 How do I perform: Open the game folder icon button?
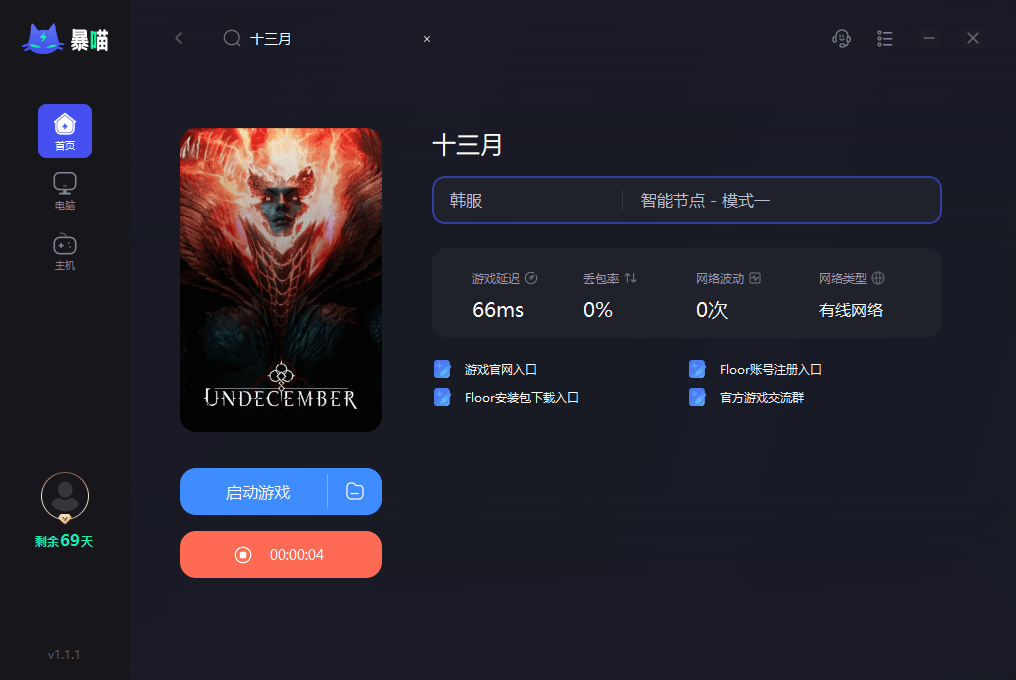click(x=355, y=491)
